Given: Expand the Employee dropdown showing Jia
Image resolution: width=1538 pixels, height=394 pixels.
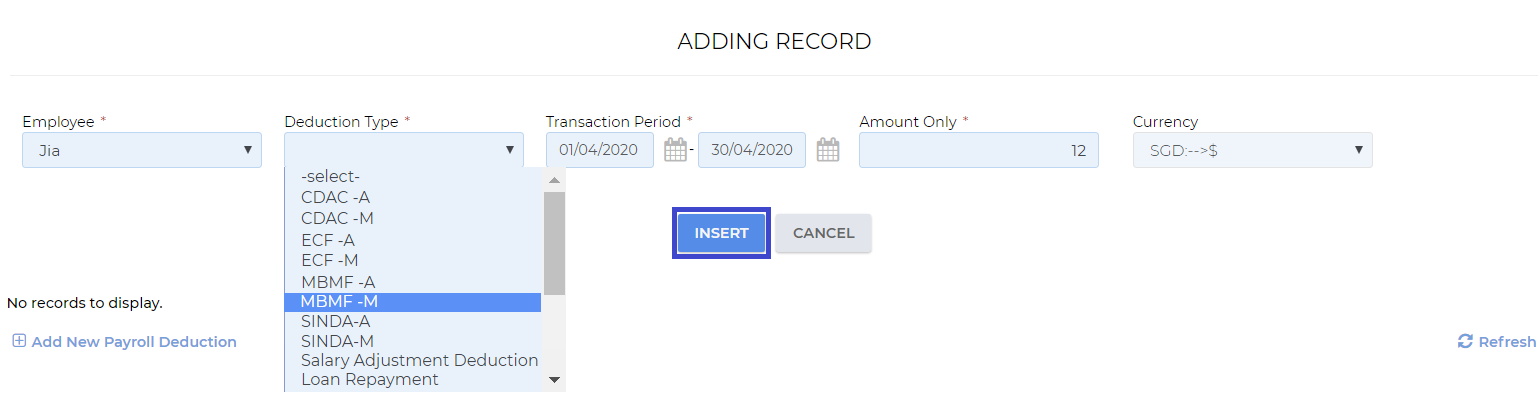Looking at the screenshot, I should (142, 150).
